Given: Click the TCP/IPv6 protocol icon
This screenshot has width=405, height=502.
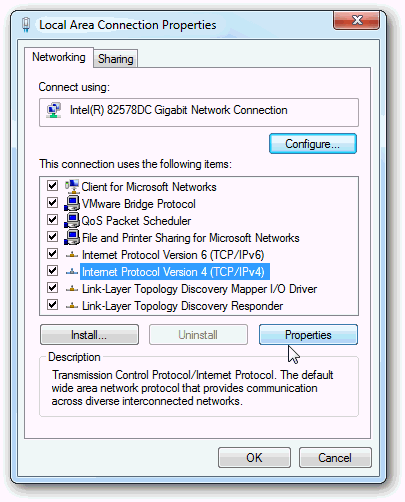Looking at the screenshot, I should (72, 255).
